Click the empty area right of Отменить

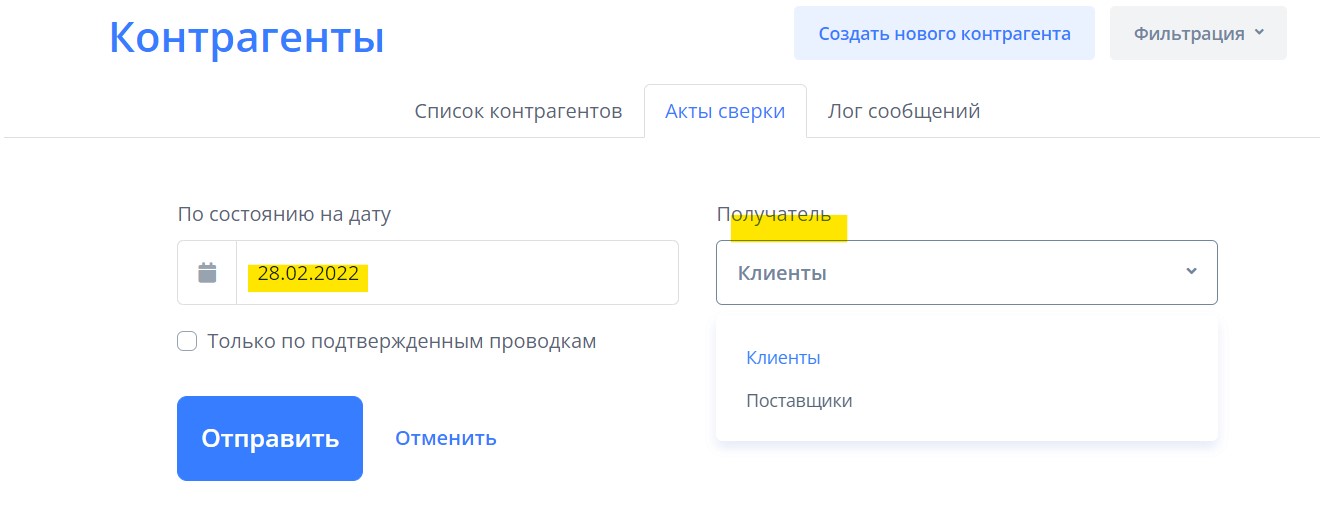(x=600, y=438)
